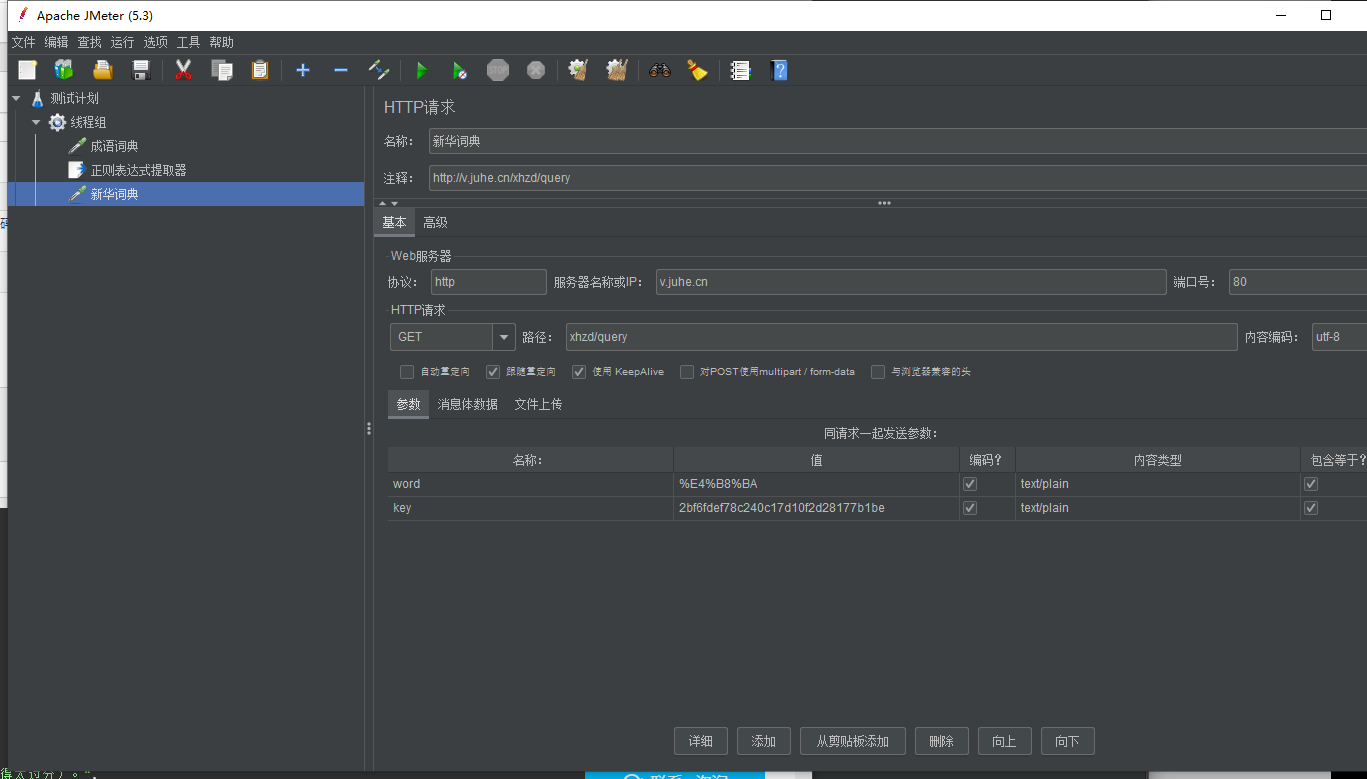Image resolution: width=1367 pixels, height=779 pixels.
Task: Open the Function helper dialog icon
Action: pyautogui.click(x=740, y=70)
